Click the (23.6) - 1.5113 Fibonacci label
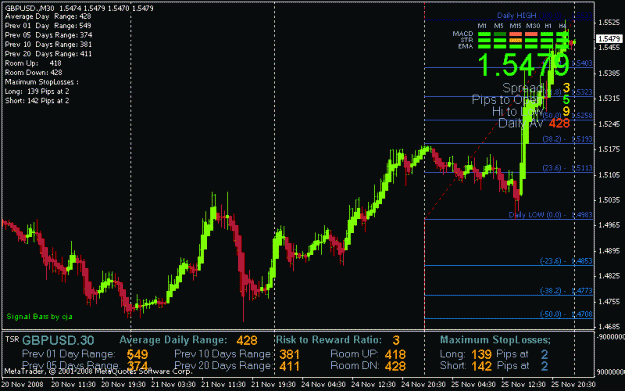The image size is (625, 391). pos(568,168)
